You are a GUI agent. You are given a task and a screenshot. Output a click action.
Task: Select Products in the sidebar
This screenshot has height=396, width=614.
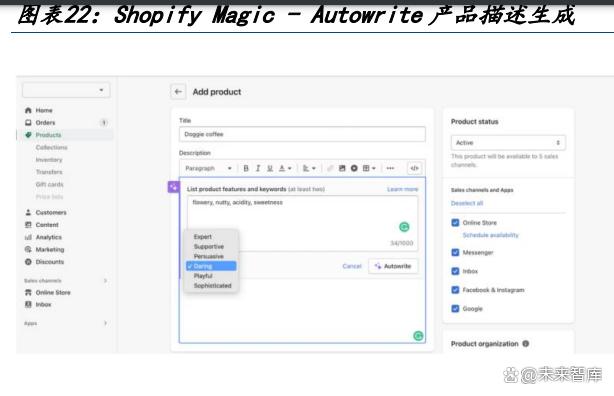coord(48,135)
